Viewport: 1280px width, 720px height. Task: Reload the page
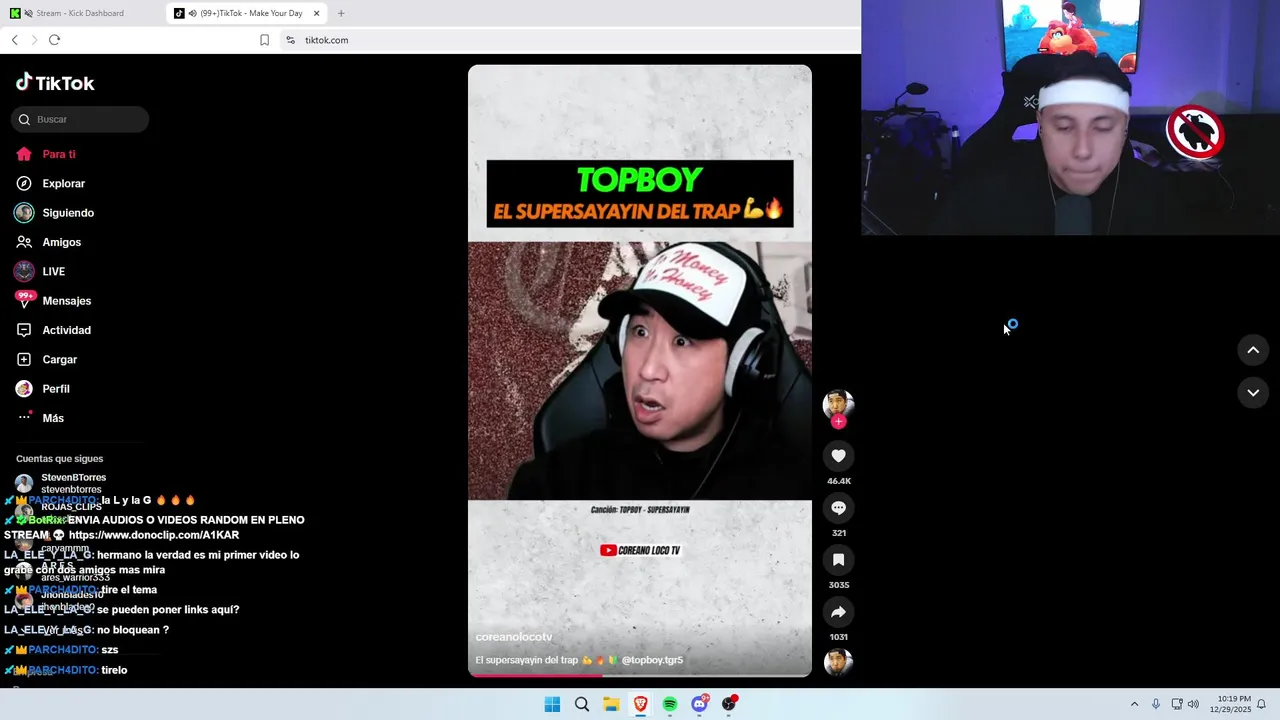54,40
